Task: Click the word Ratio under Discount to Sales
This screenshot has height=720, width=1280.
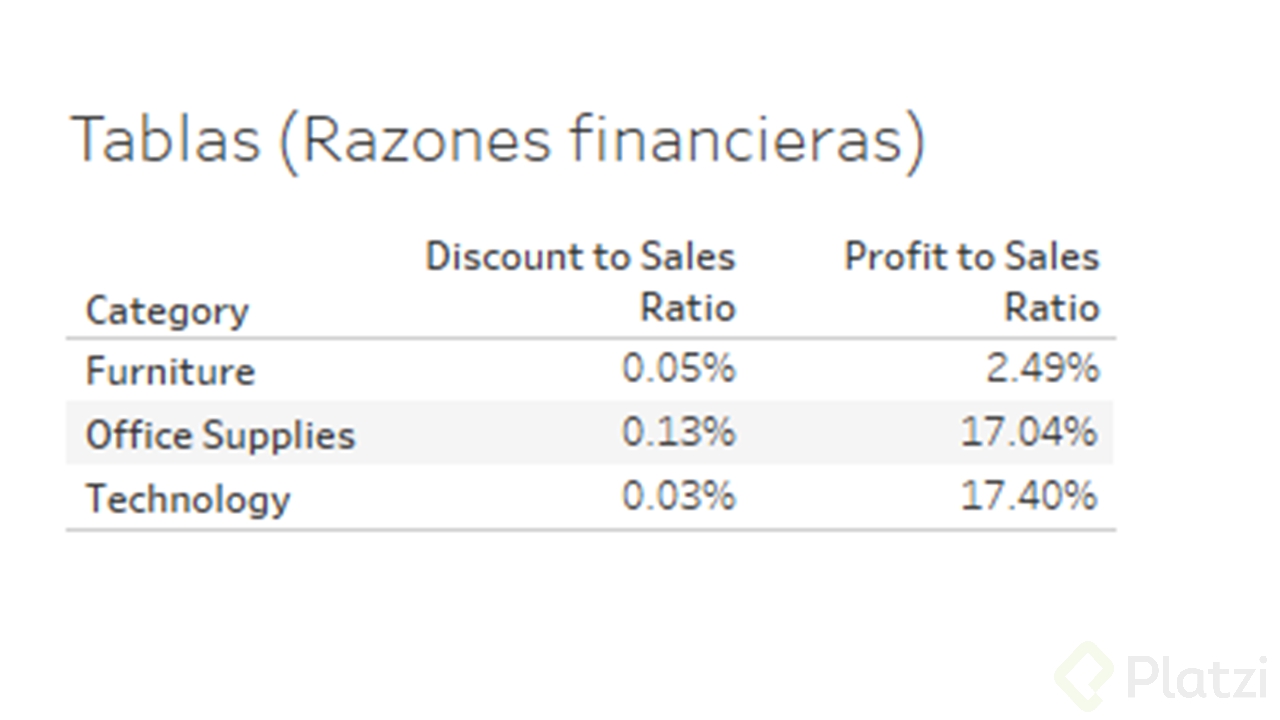Action: point(688,307)
